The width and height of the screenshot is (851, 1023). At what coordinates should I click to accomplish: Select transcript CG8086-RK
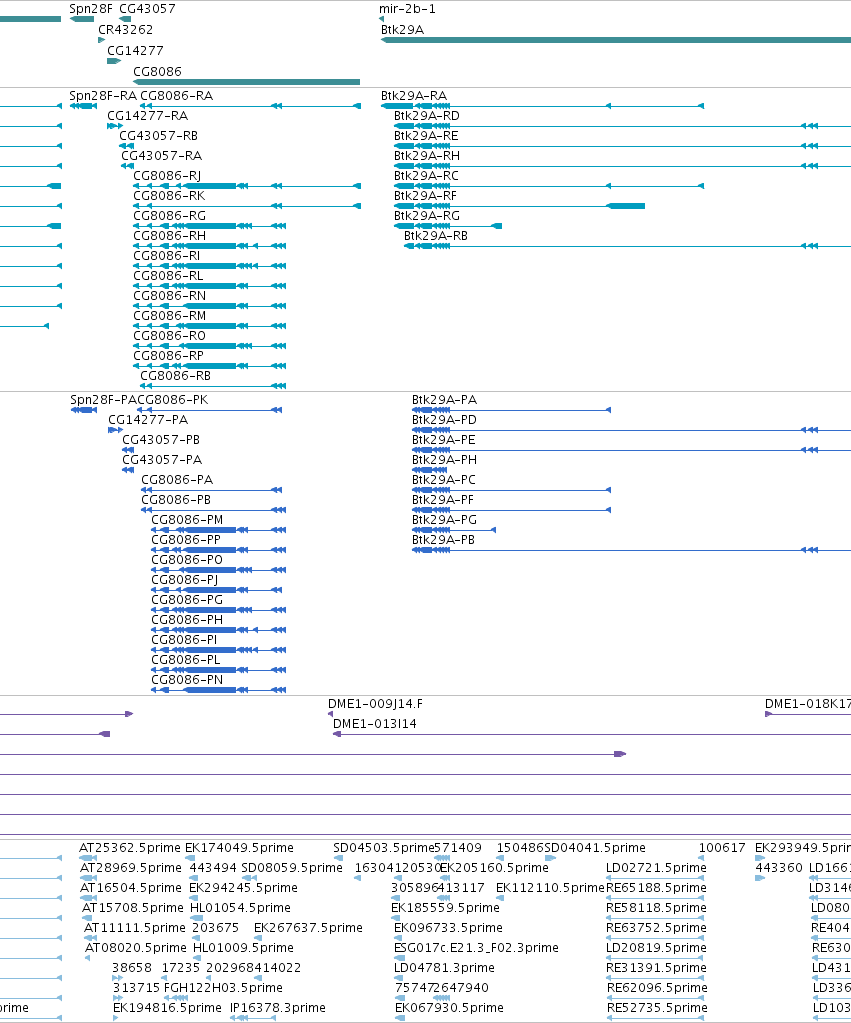coord(169,196)
